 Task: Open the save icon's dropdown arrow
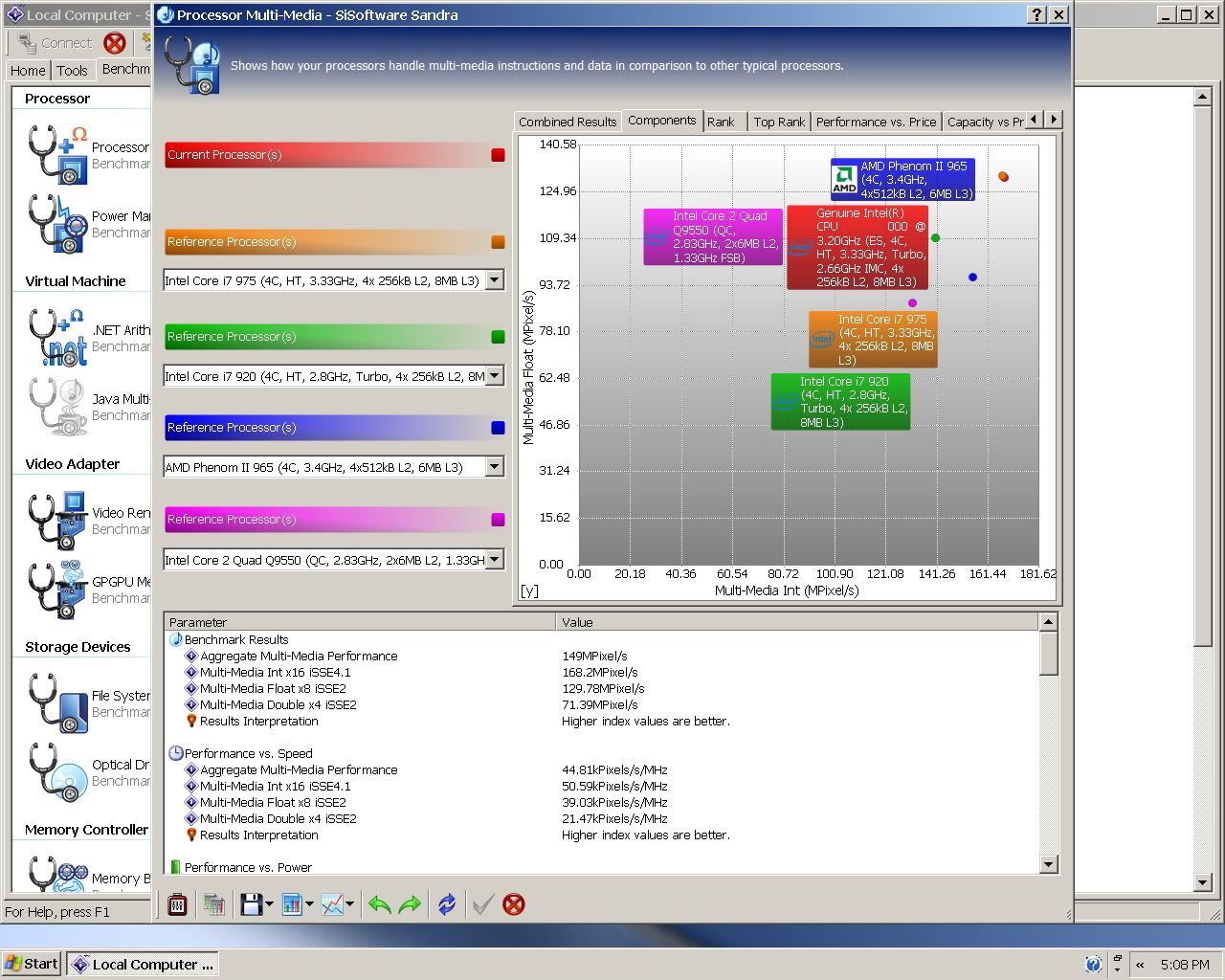269,904
